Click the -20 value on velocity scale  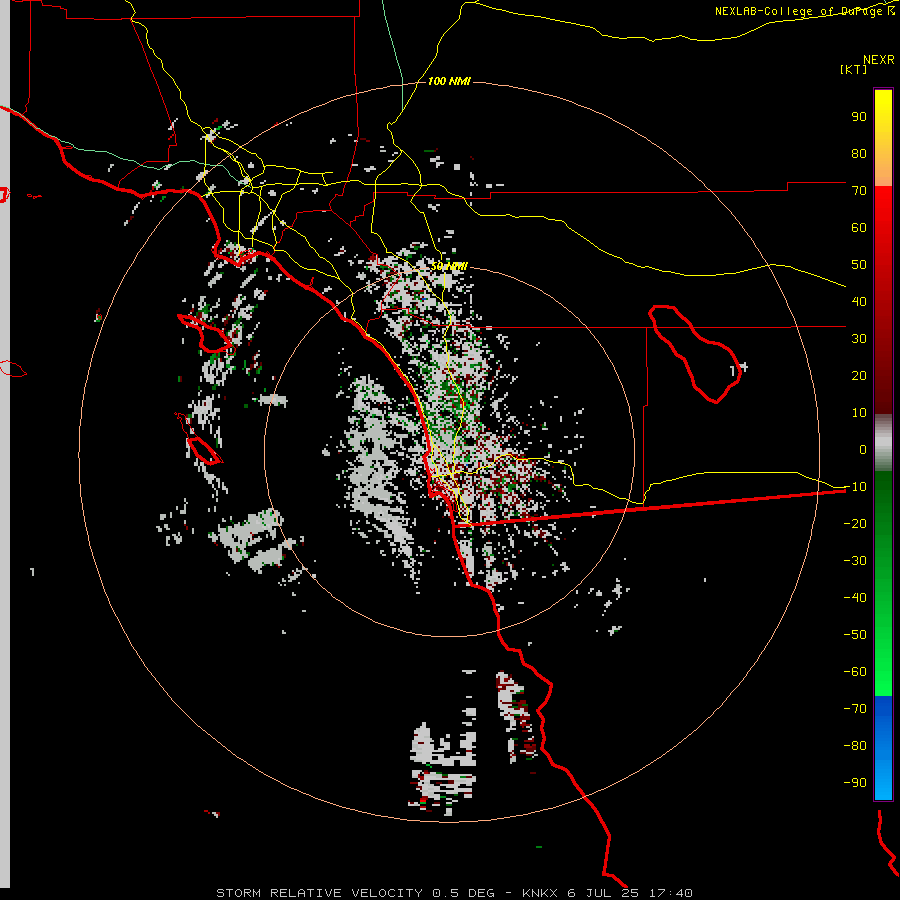pyautogui.click(x=855, y=524)
